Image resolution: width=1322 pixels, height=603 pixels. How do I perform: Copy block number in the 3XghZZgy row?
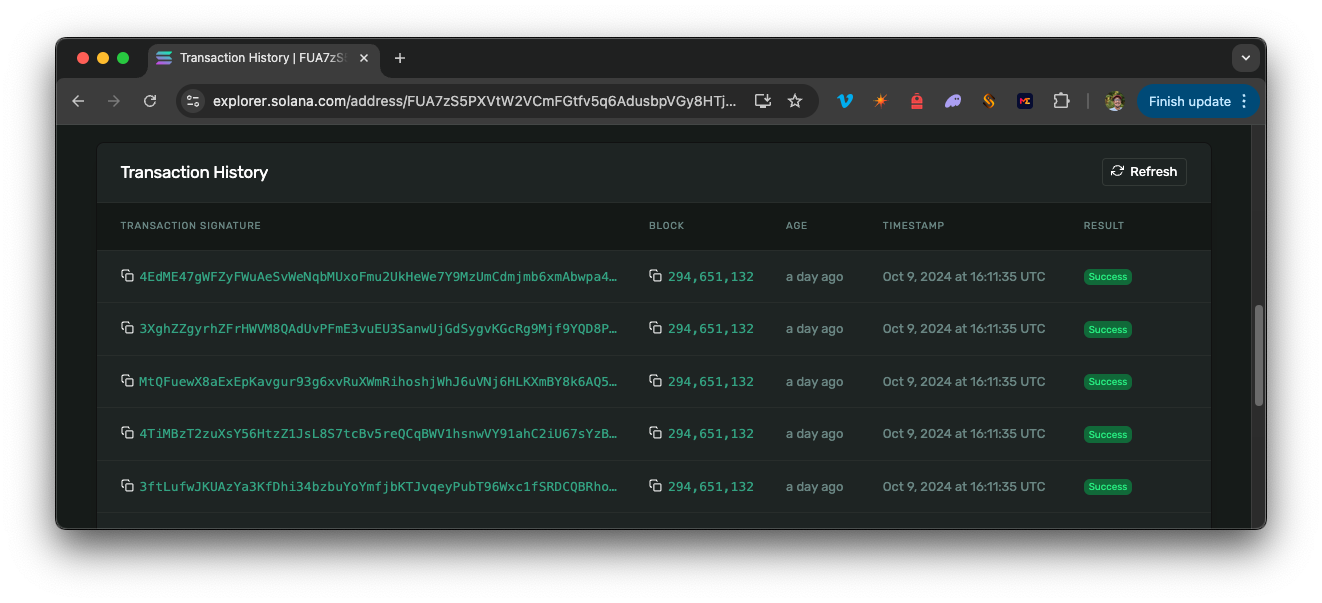655,328
